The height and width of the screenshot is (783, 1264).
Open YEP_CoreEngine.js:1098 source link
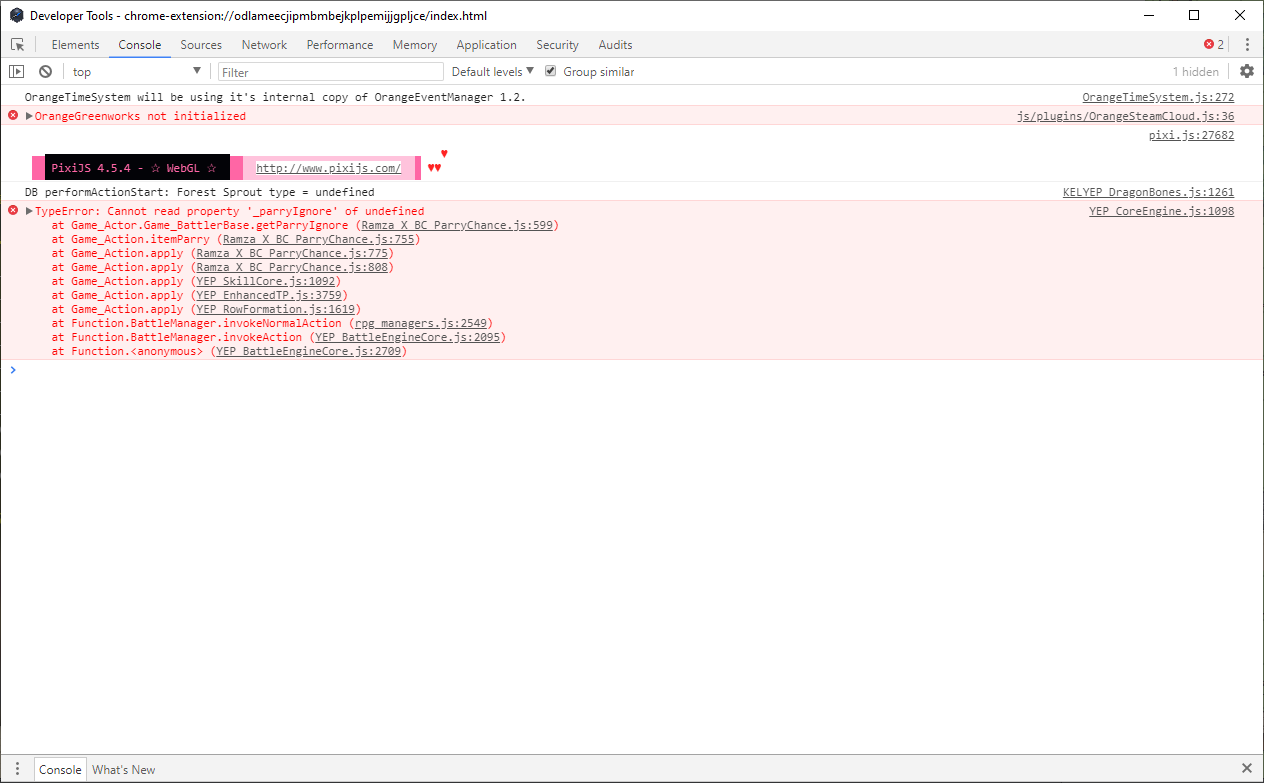[x=1161, y=211]
